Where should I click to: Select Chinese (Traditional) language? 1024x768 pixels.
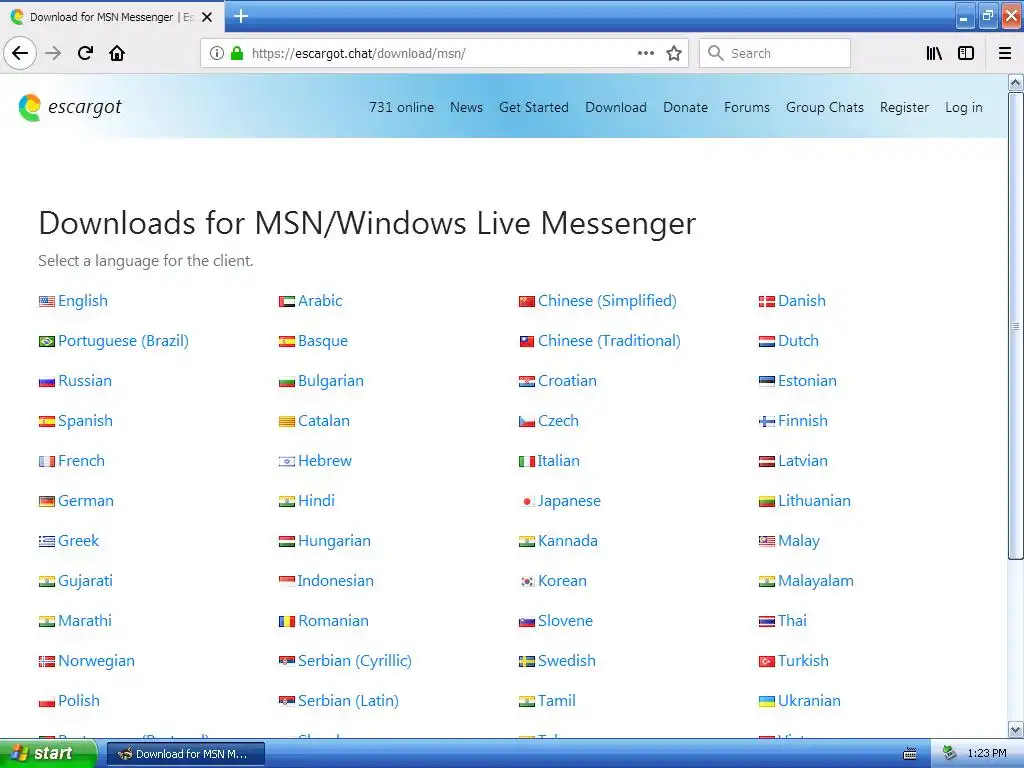pyautogui.click(x=609, y=340)
